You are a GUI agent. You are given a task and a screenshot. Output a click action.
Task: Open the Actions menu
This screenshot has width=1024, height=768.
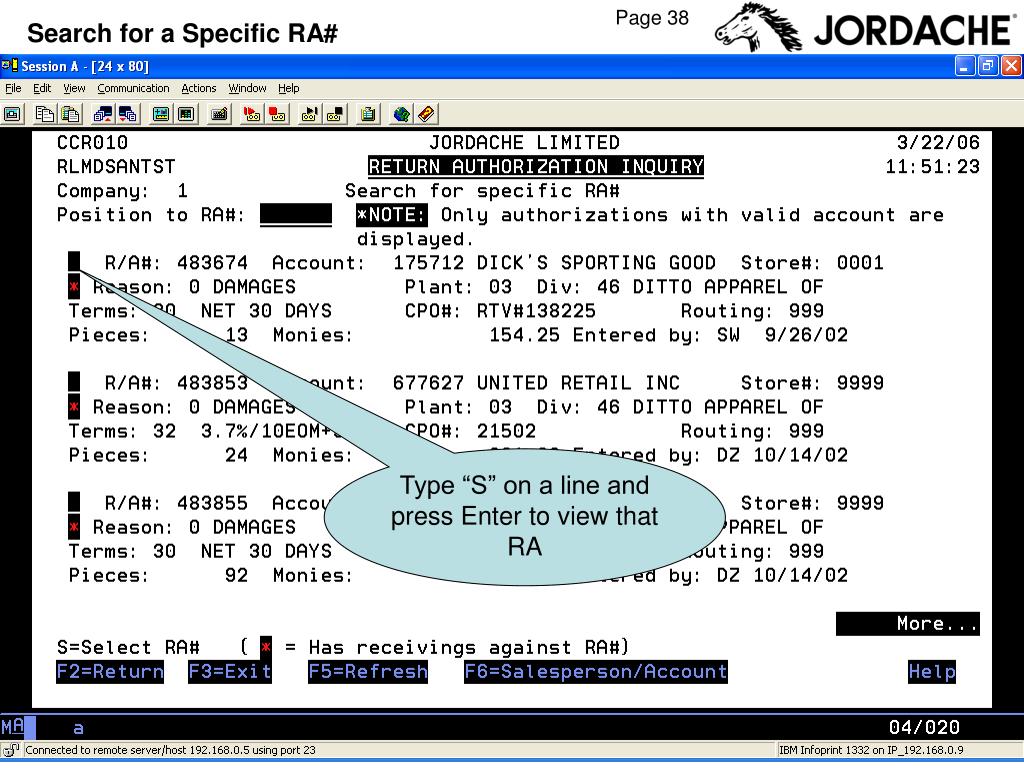(x=199, y=88)
